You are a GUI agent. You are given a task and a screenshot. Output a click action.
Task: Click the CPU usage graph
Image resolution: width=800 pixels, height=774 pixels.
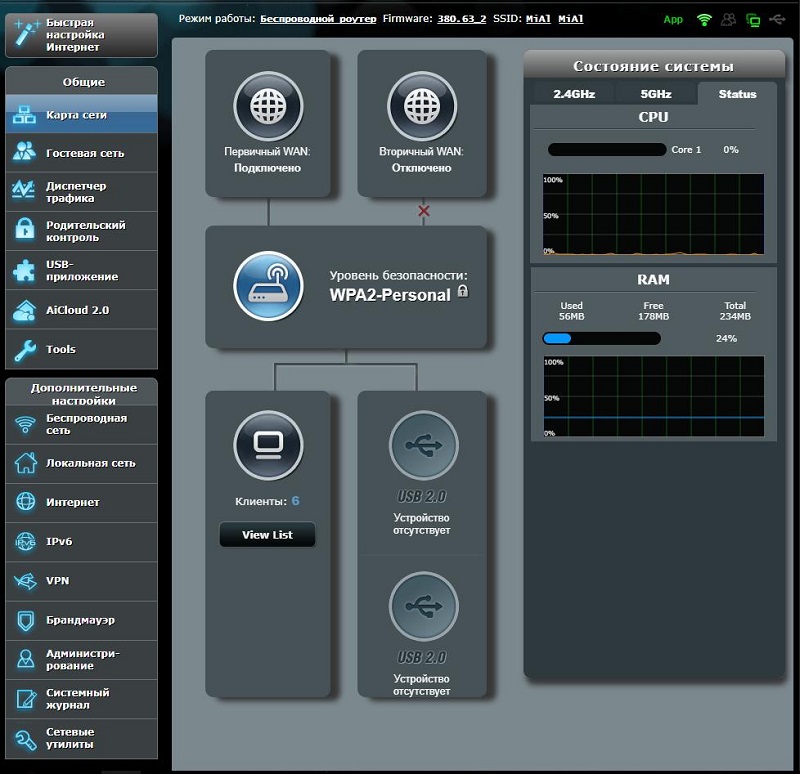(x=653, y=215)
